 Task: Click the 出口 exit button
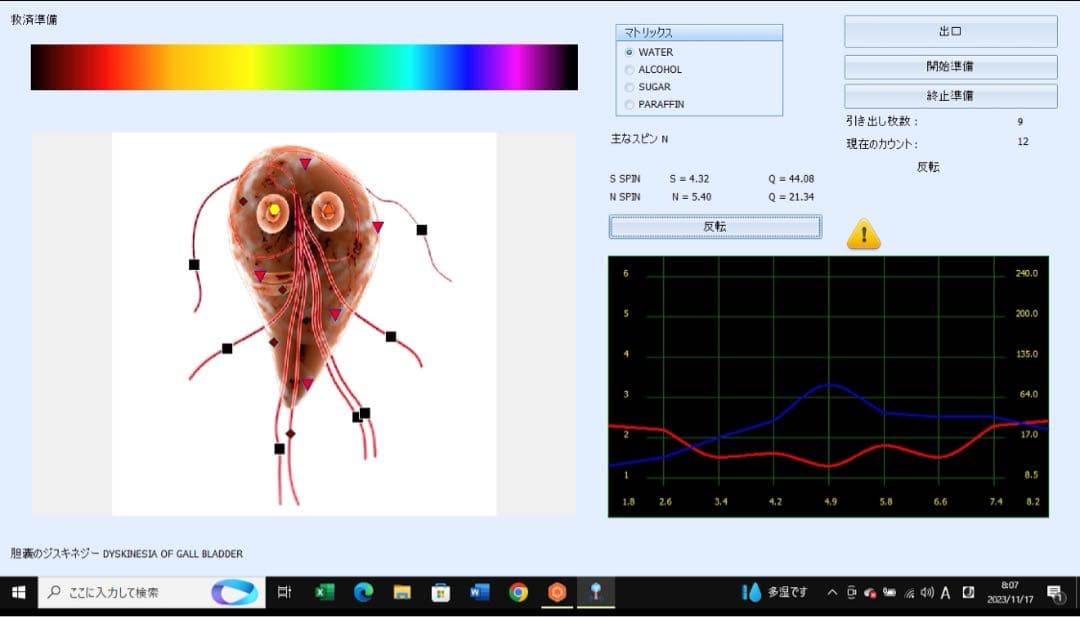tap(950, 32)
